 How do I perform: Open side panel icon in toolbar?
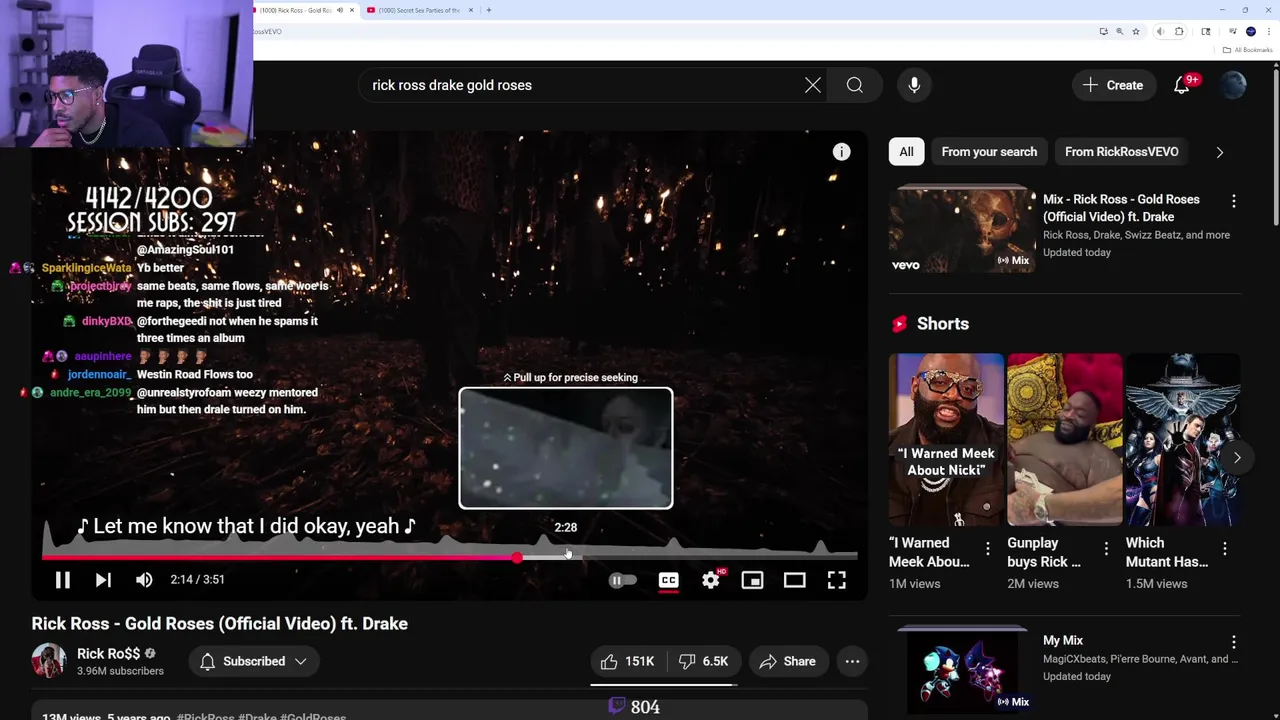[1206, 31]
